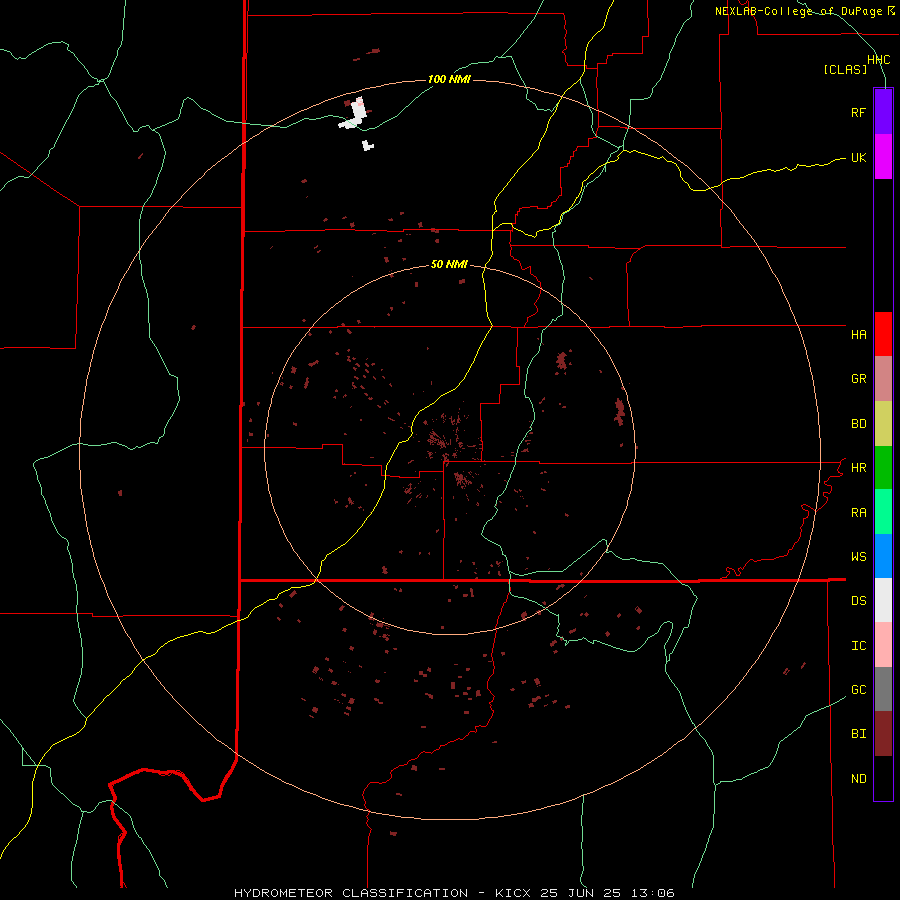Click the [CLAS] units label
Image resolution: width=900 pixels, height=900 pixels.
845,70
